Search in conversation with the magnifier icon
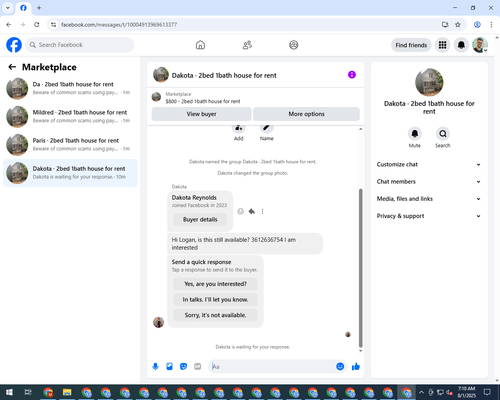500x400 pixels. pos(443,134)
